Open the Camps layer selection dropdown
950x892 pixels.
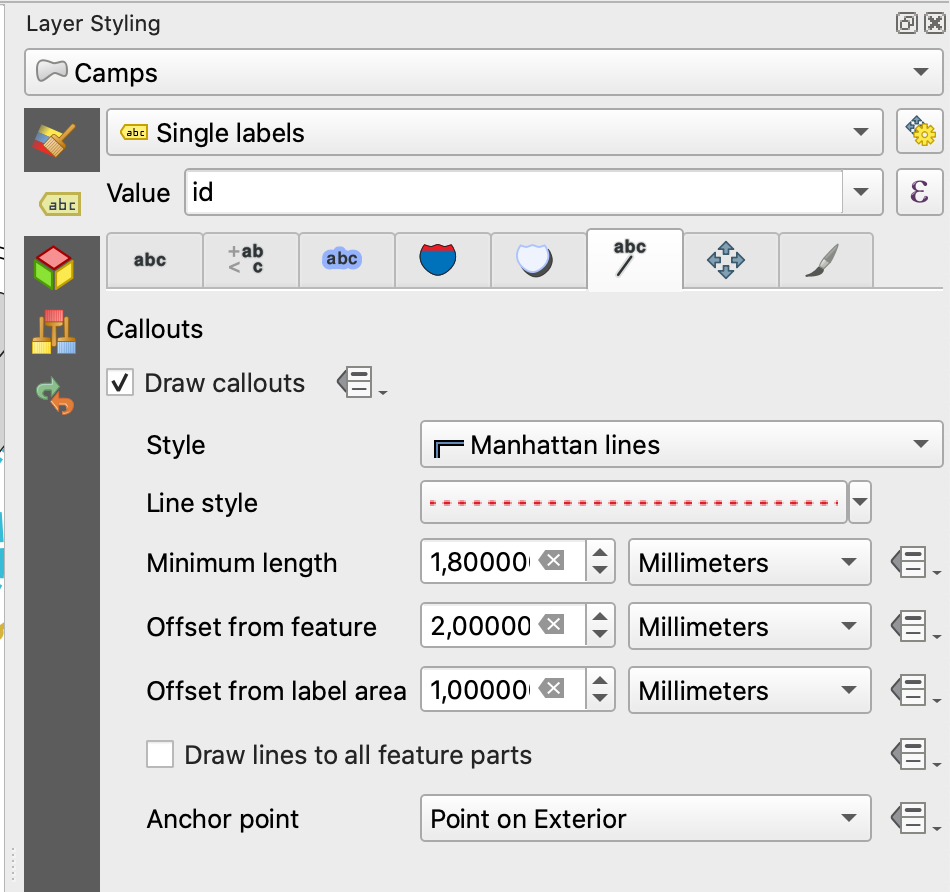[480, 73]
